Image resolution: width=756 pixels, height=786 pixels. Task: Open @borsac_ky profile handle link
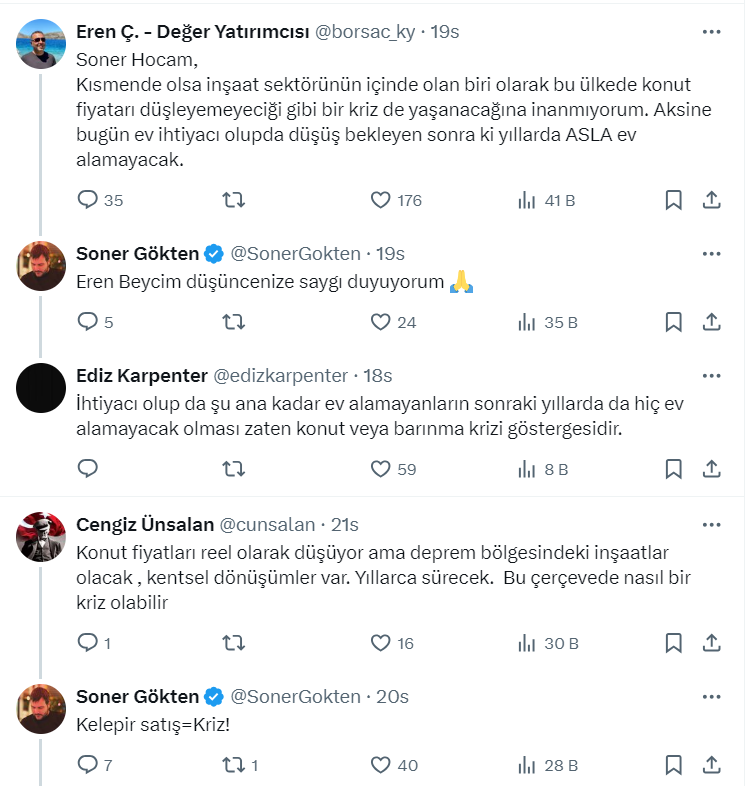pyautogui.click(x=365, y=32)
